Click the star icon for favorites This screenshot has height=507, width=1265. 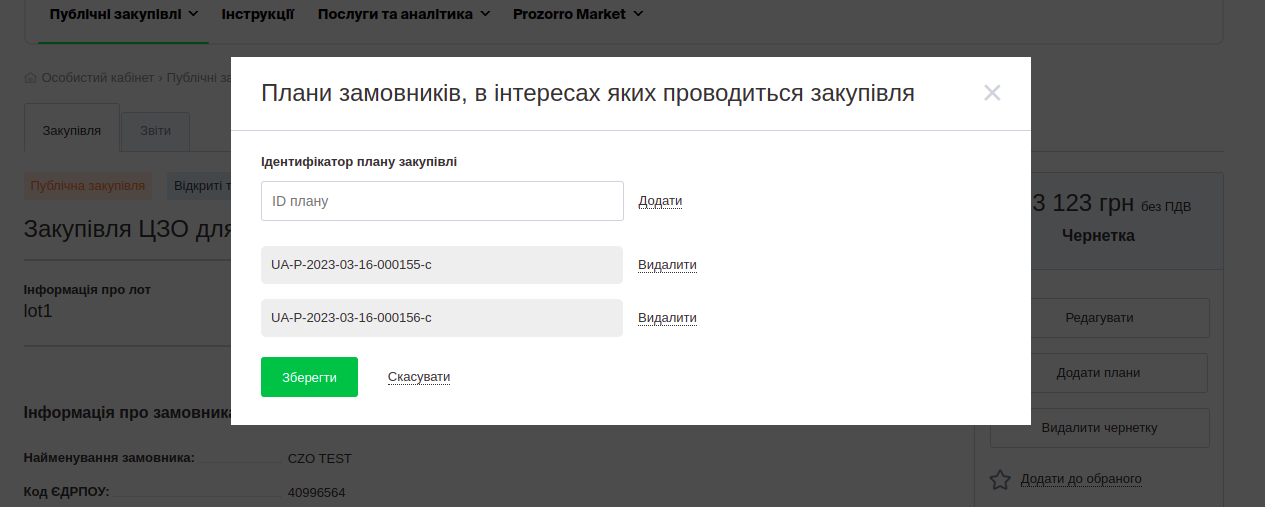tap(1000, 480)
